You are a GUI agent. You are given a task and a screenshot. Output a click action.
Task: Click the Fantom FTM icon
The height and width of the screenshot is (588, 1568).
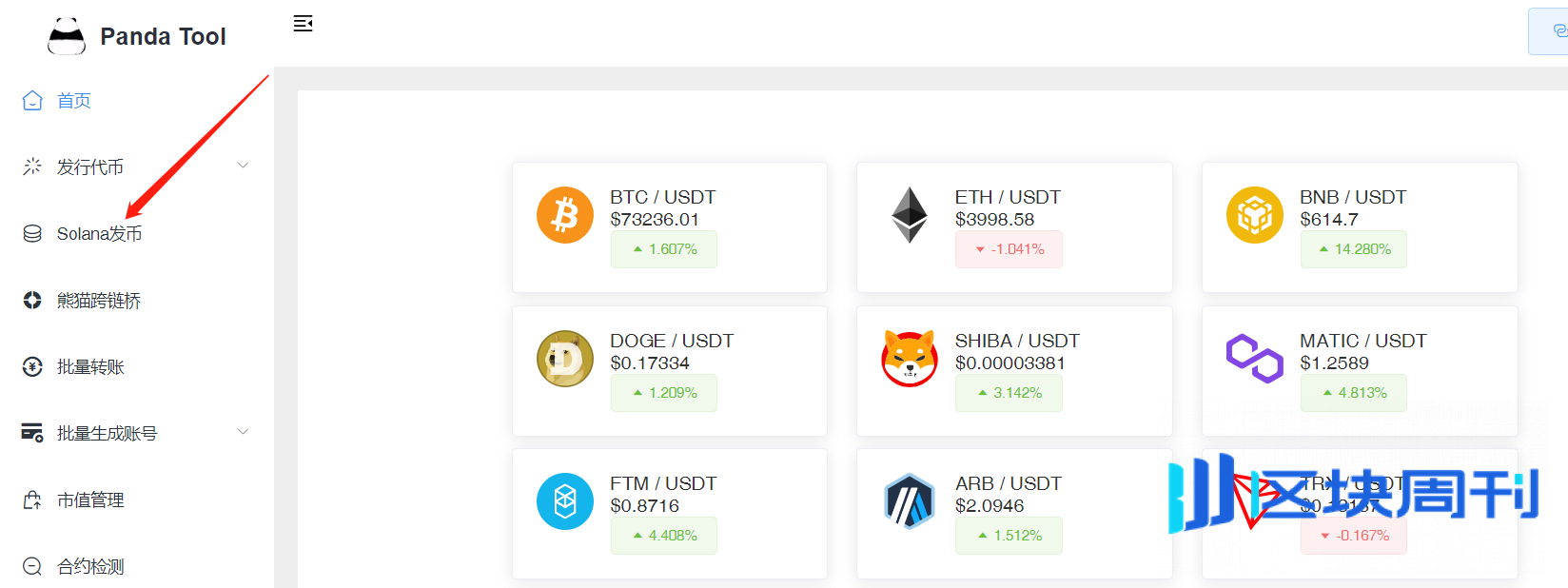point(565,501)
